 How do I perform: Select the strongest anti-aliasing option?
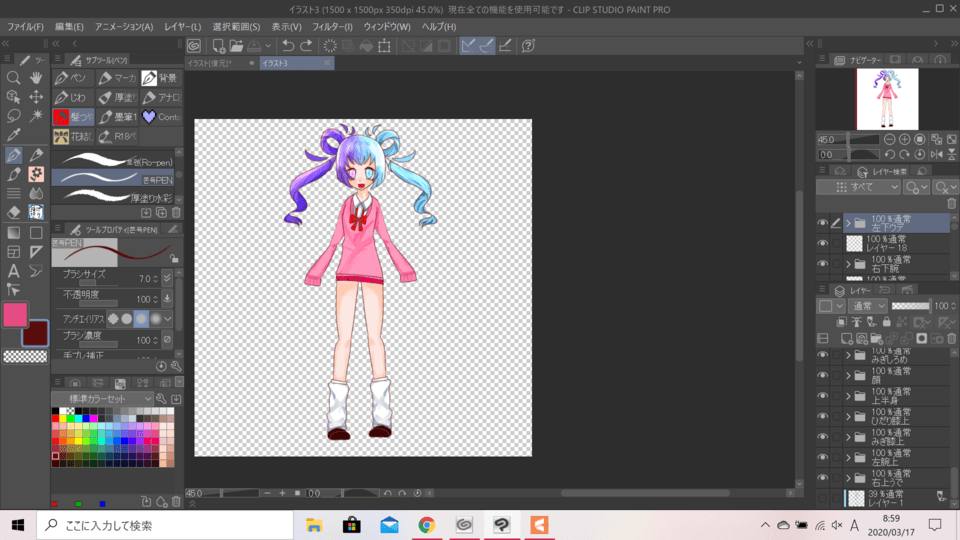[x=156, y=318]
